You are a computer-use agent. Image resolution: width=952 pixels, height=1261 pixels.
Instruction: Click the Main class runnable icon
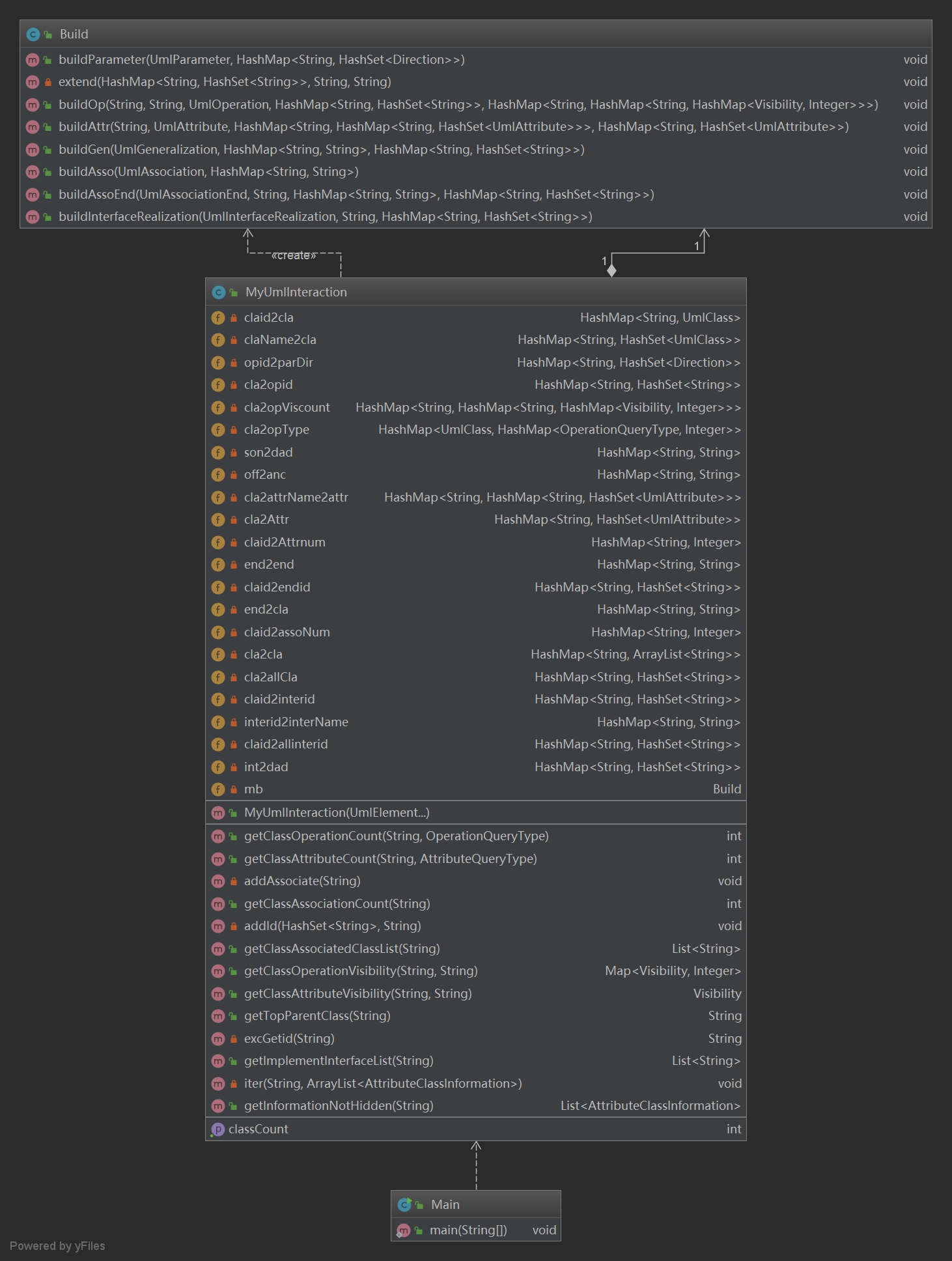click(404, 1205)
